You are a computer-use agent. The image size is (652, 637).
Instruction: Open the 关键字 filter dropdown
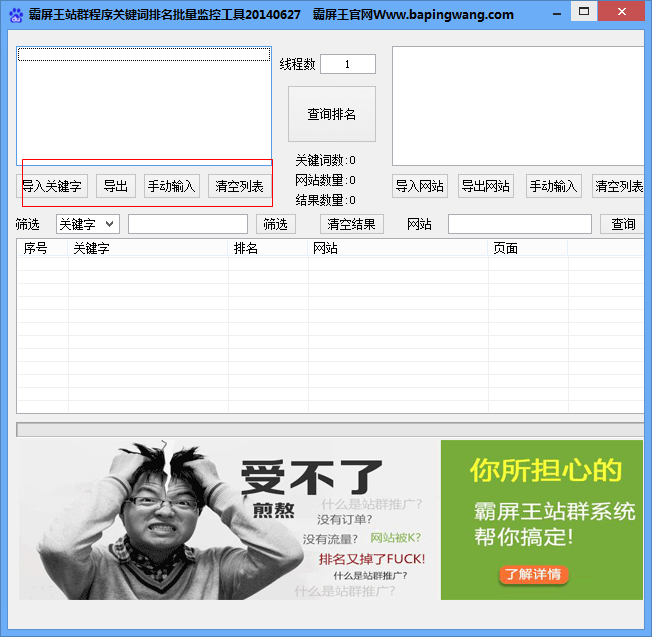[88, 224]
